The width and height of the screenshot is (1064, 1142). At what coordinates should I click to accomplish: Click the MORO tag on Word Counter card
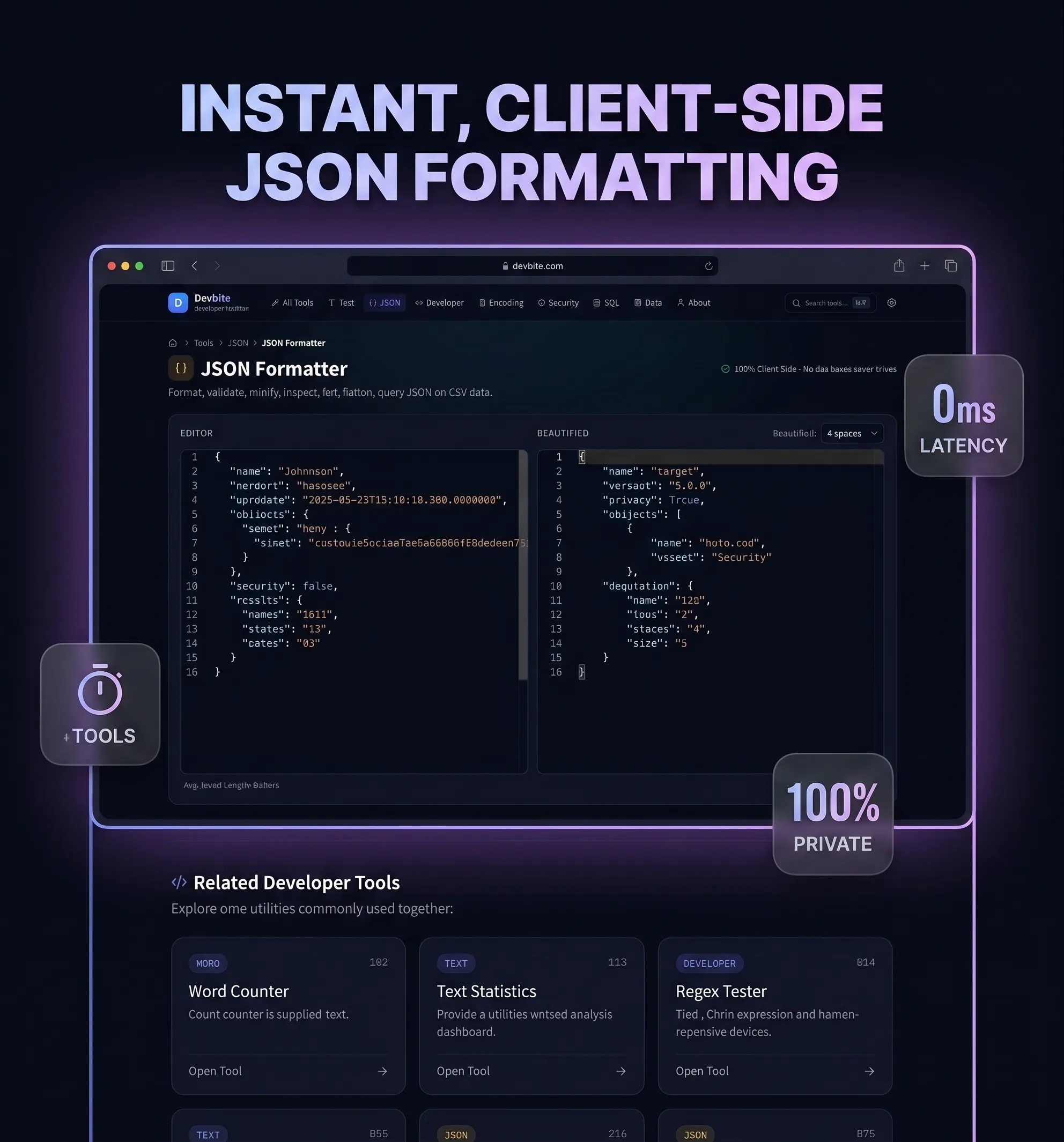[x=208, y=963]
